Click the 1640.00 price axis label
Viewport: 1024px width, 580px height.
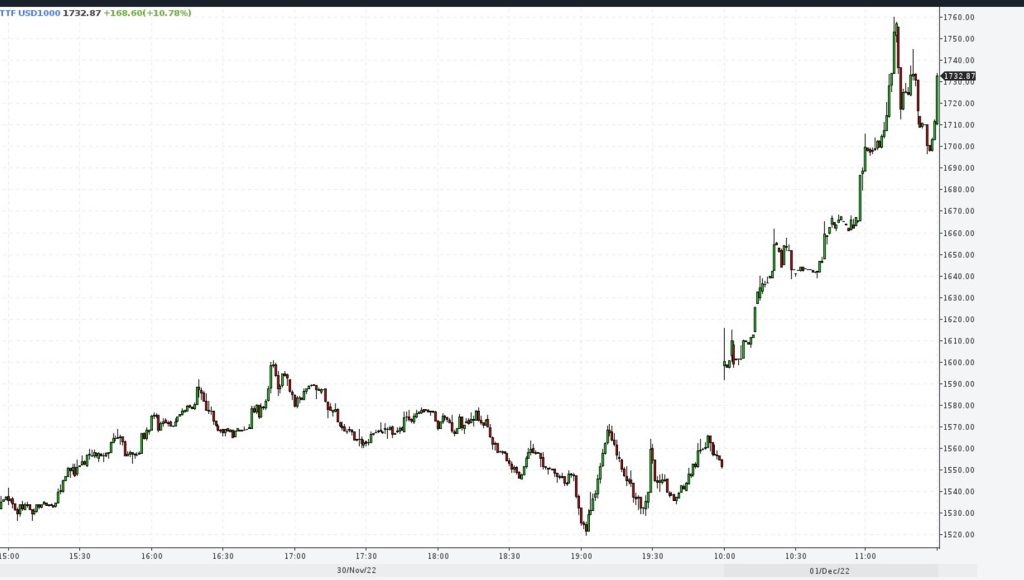959,277
